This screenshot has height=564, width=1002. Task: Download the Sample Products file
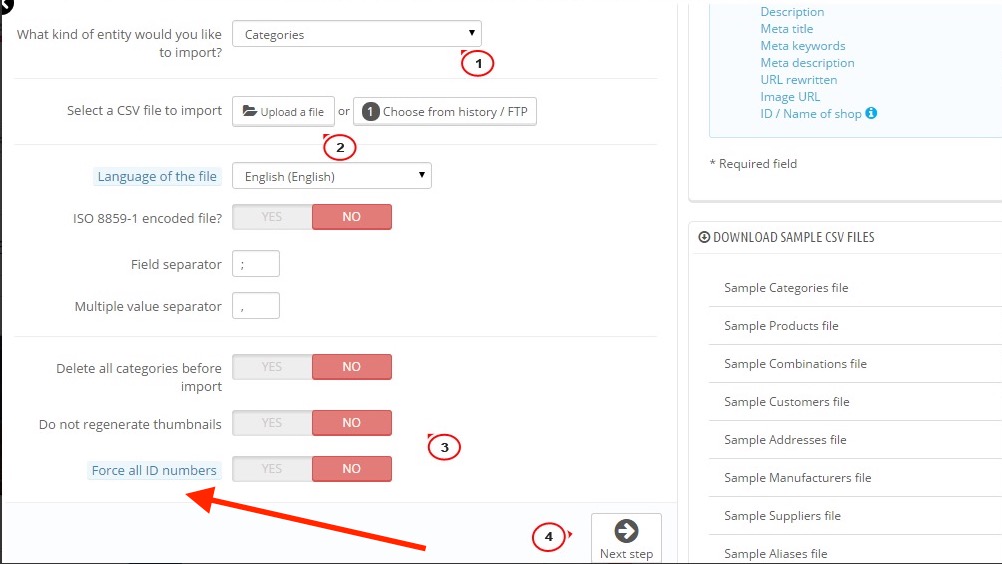click(781, 326)
